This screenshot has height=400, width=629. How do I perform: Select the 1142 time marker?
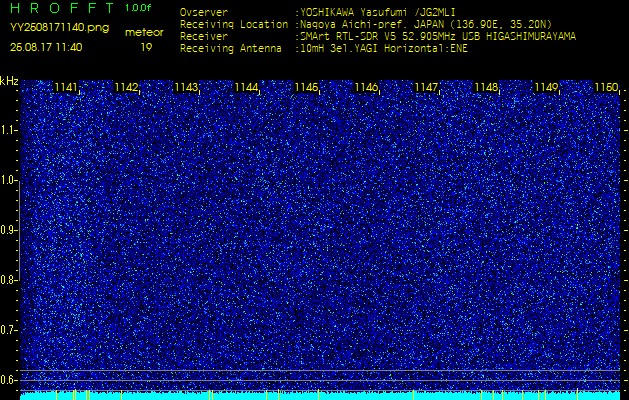[126, 87]
